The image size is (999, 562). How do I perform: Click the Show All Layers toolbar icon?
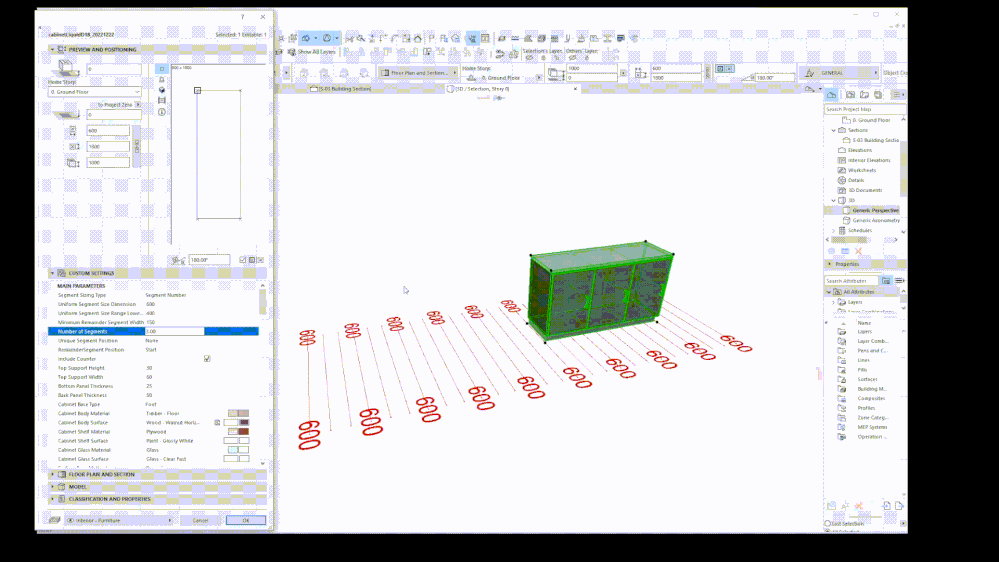click(x=292, y=52)
